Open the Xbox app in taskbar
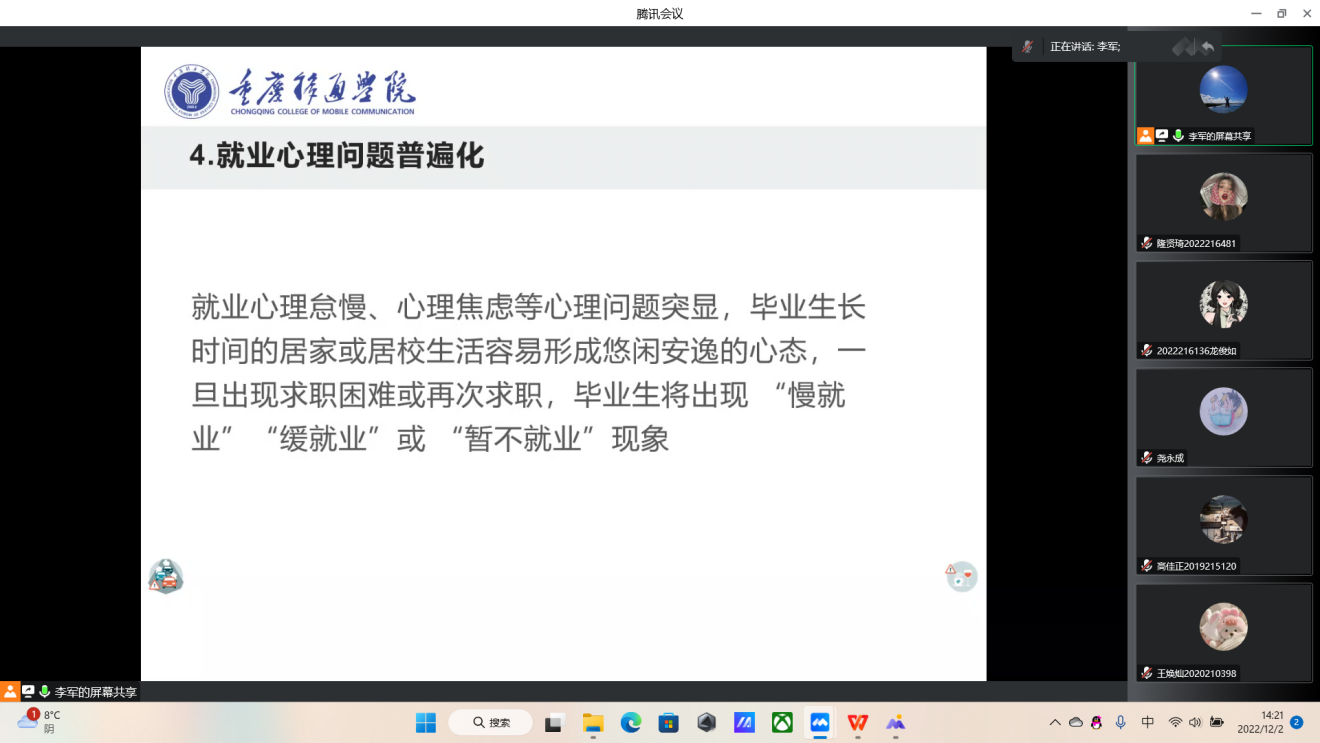1320x743 pixels. tap(782, 722)
